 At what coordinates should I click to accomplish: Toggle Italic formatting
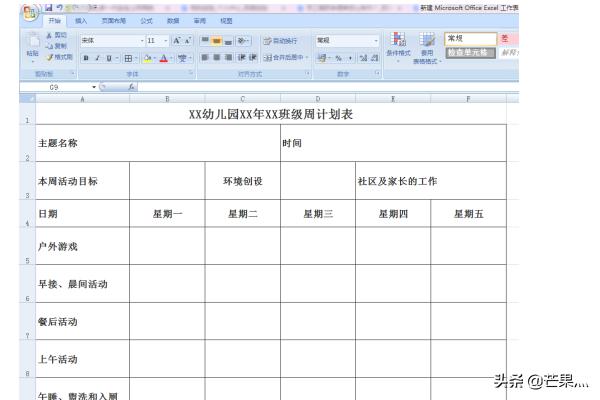click(98, 58)
